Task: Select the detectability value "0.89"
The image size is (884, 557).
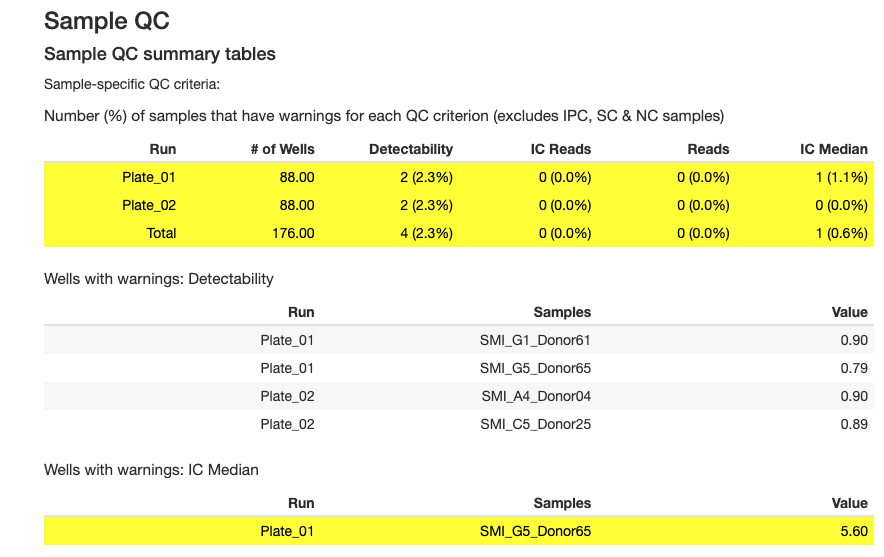Action: [854, 424]
